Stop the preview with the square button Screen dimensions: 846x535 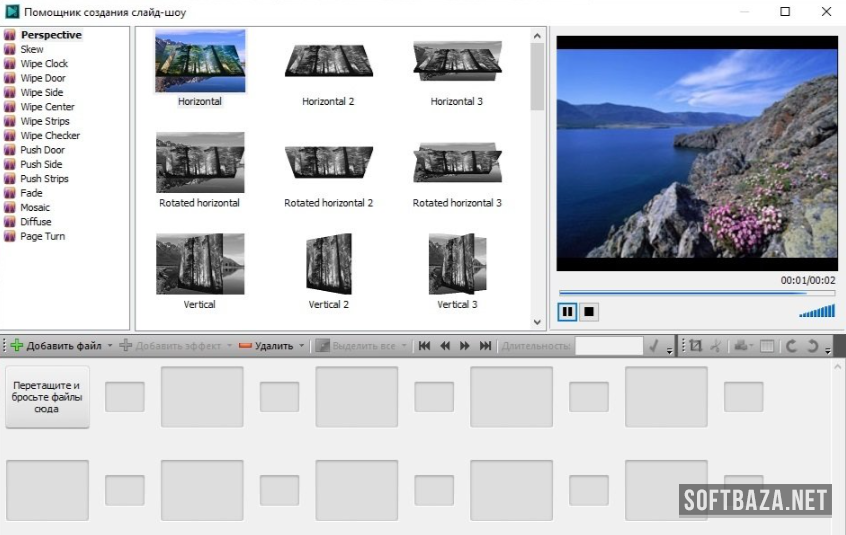590,312
